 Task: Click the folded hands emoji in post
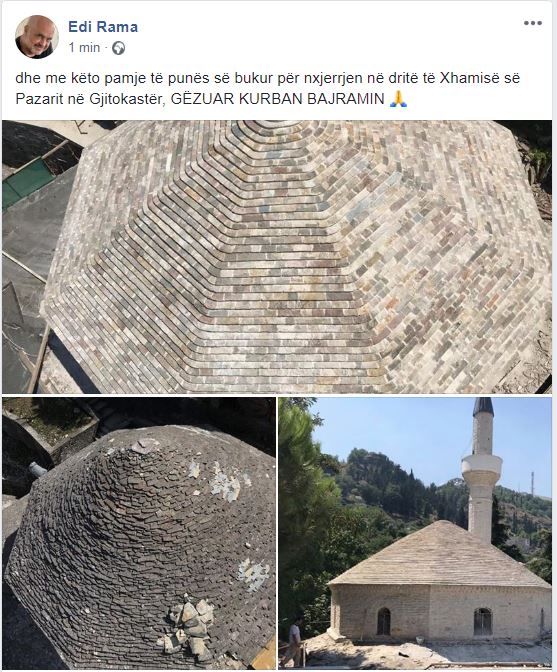398,99
